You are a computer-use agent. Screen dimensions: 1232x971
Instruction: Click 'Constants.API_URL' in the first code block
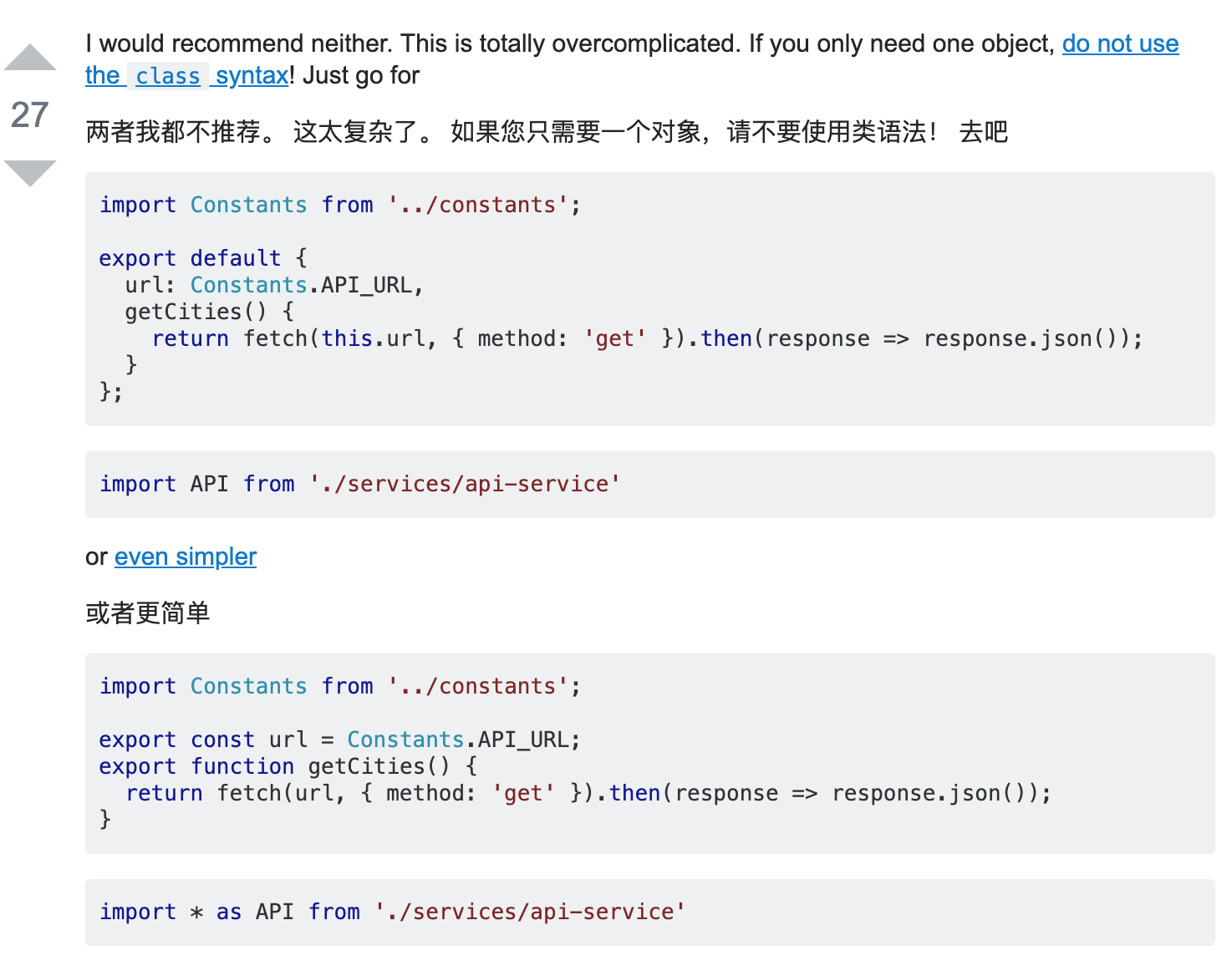(x=301, y=285)
